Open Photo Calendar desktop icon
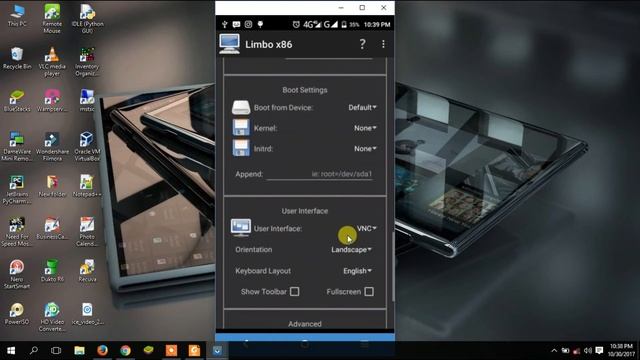 (x=87, y=231)
